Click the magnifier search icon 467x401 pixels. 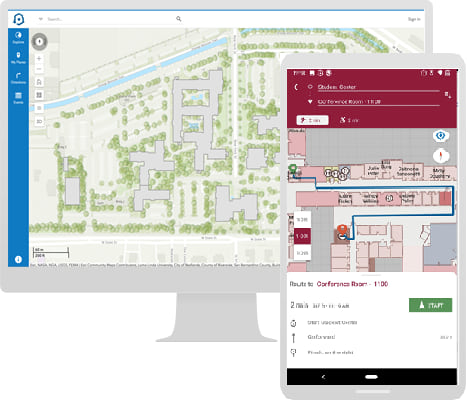[x=179, y=19]
